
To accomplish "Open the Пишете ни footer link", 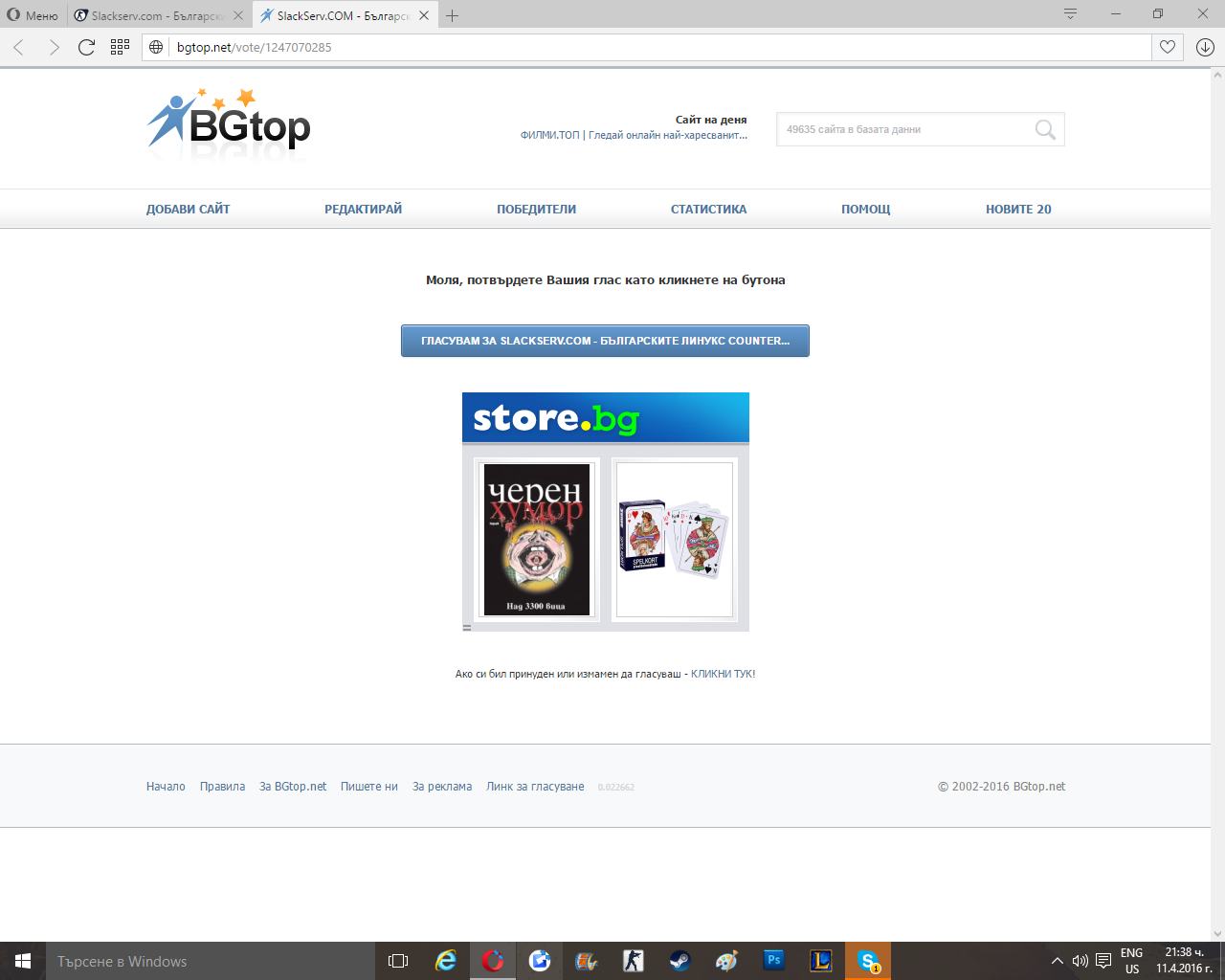I will coord(369,787).
